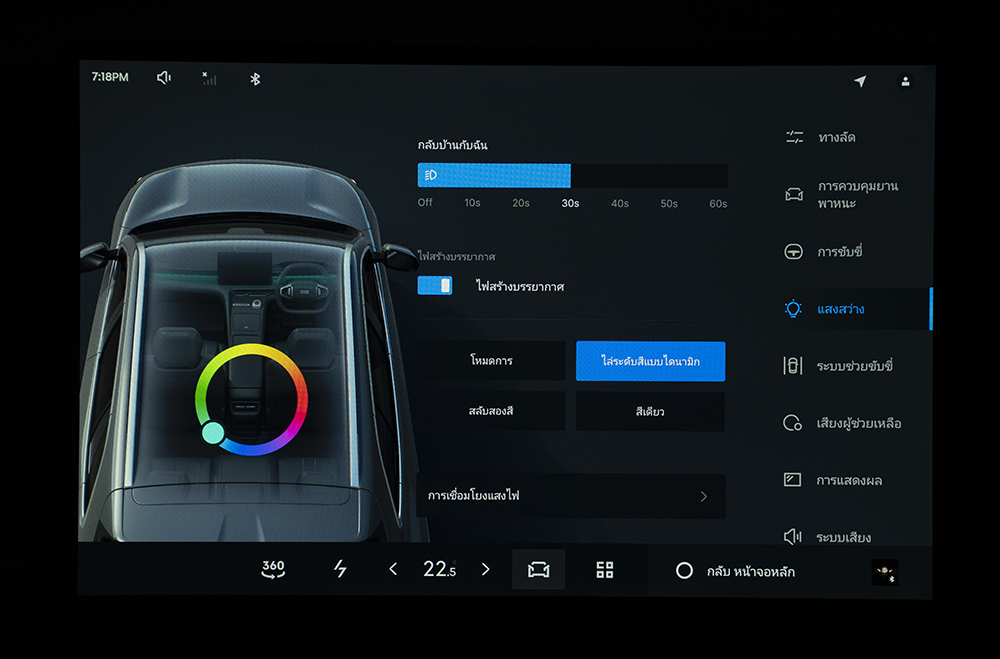Open vehicle settings car icon in dock
The height and width of the screenshot is (659, 1000).
point(539,569)
